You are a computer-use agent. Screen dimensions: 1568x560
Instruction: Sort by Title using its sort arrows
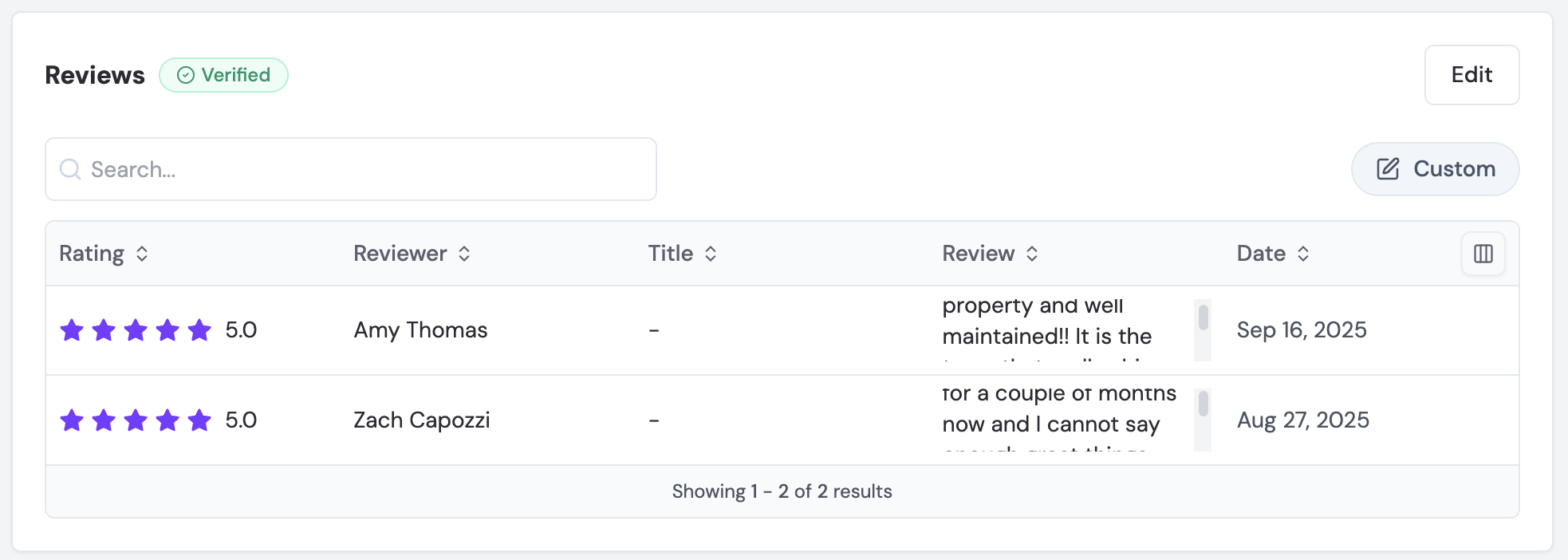pos(711,254)
